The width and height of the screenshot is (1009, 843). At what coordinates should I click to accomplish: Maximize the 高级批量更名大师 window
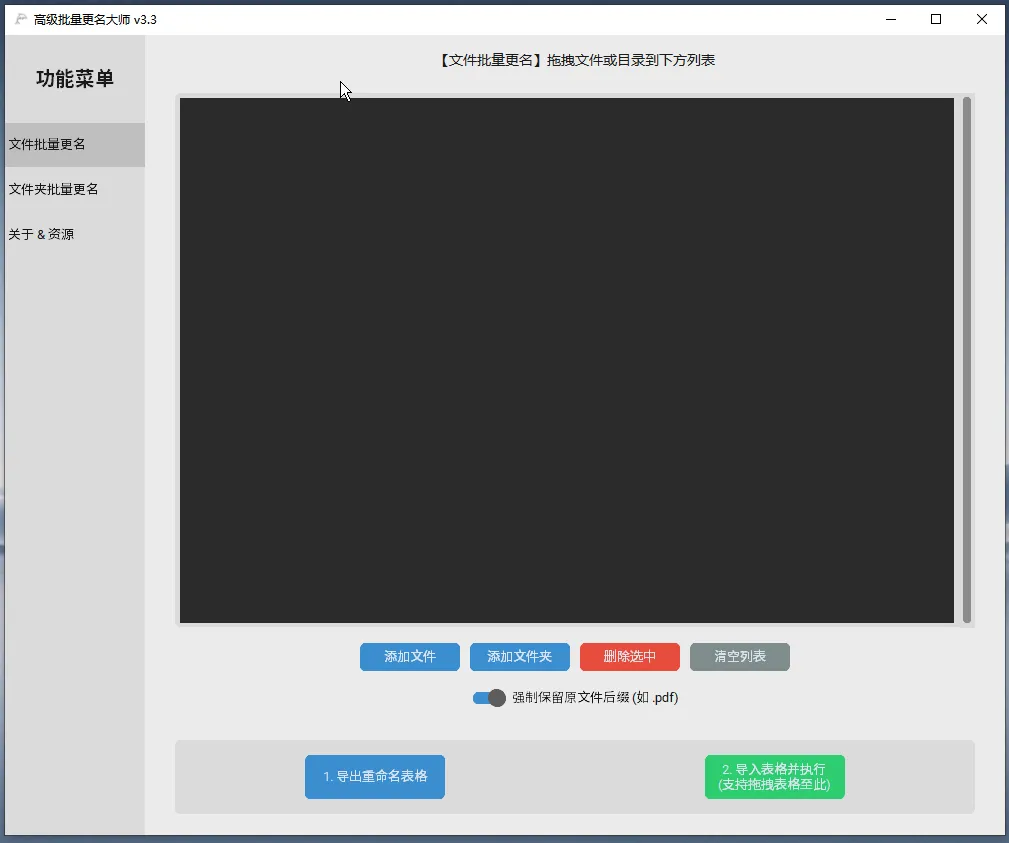point(936,19)
